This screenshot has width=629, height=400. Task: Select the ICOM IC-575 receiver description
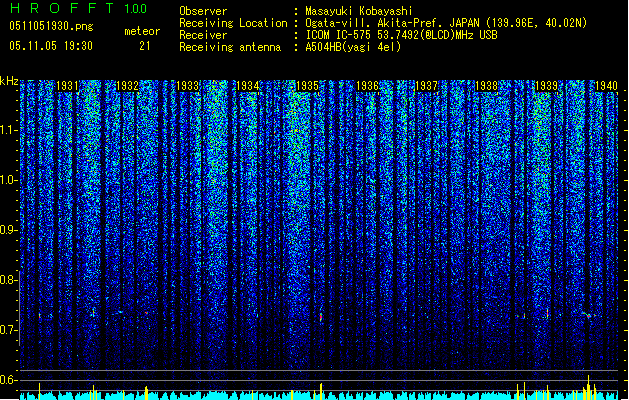[401, 35]
